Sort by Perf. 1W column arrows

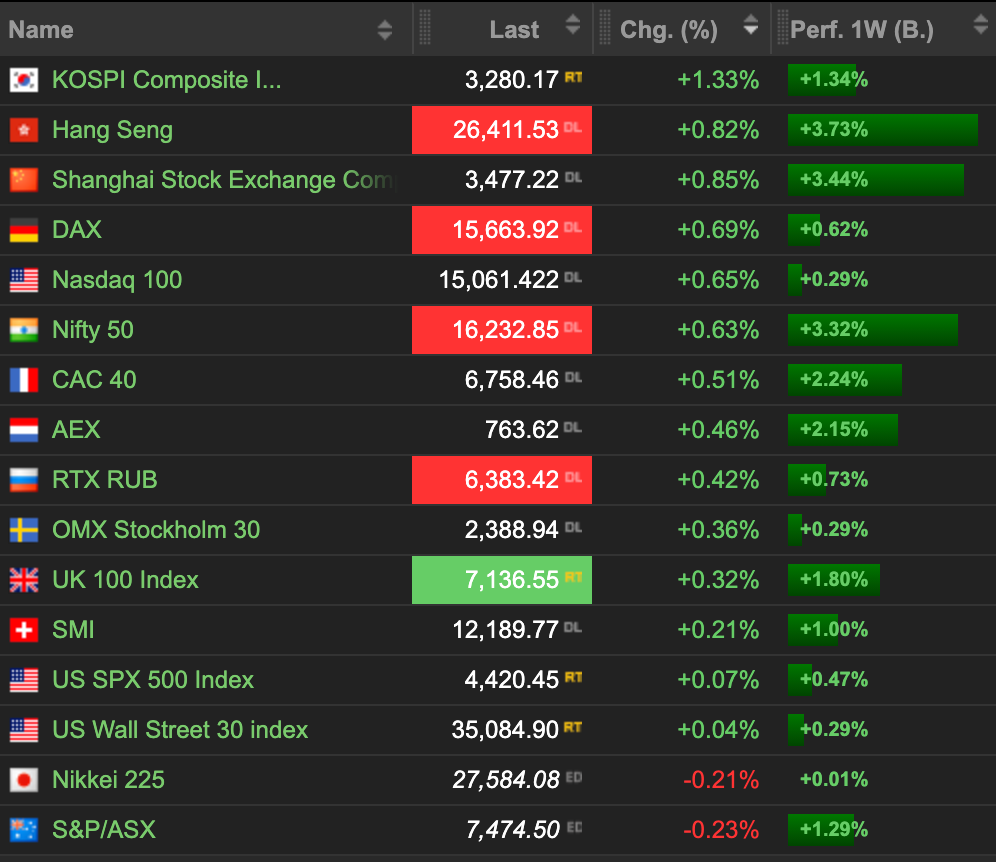[x=981, y=25]
